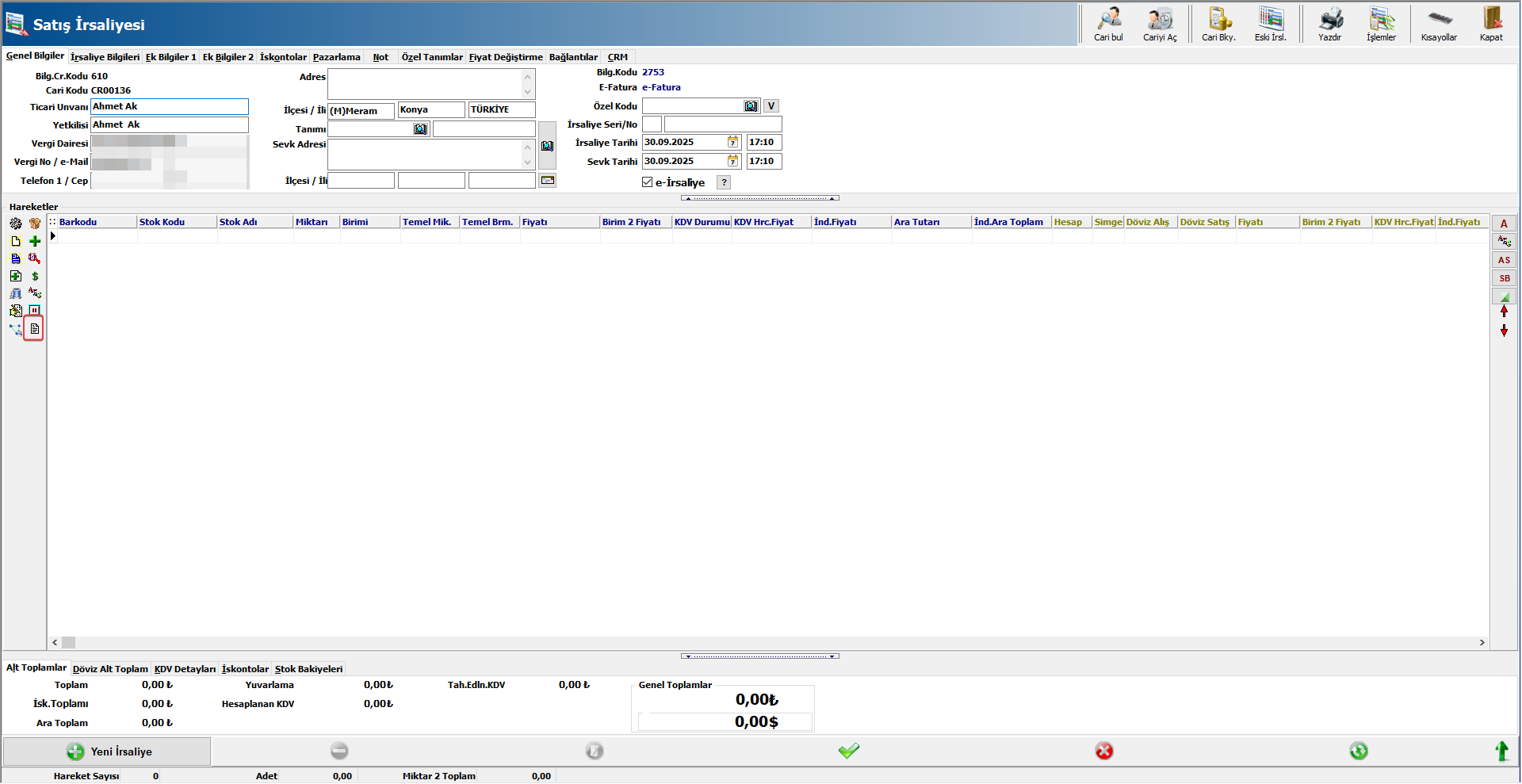
Task: Open the İrsaliye Tarihi calendar picker
Action: tap(732, 142)
